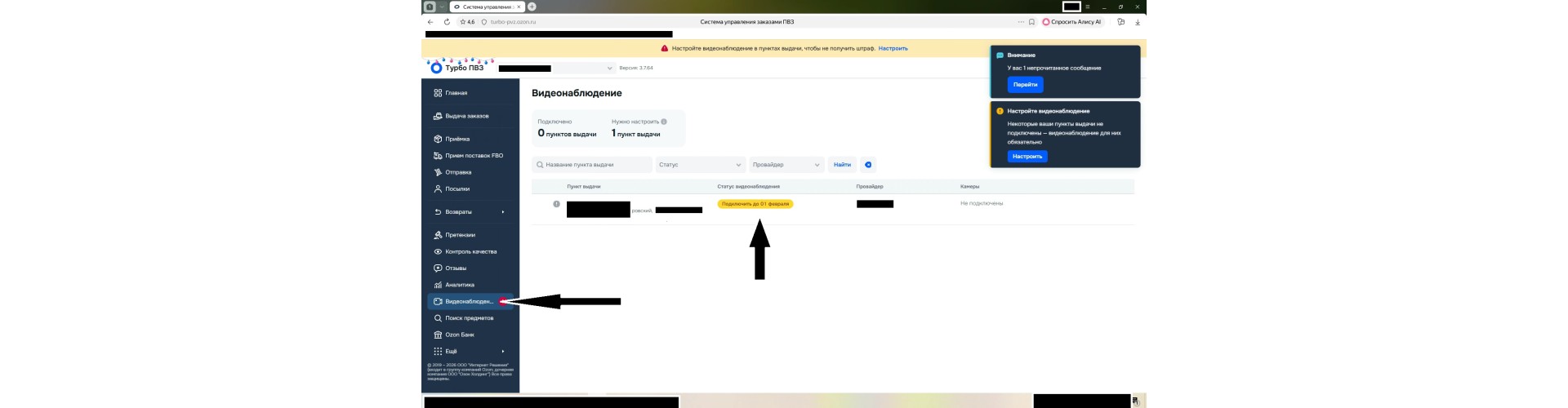Viewport: 1568px width, 408px height.
Task: Click Перейти in the Внимание notification
Action: pos(1025,84)
